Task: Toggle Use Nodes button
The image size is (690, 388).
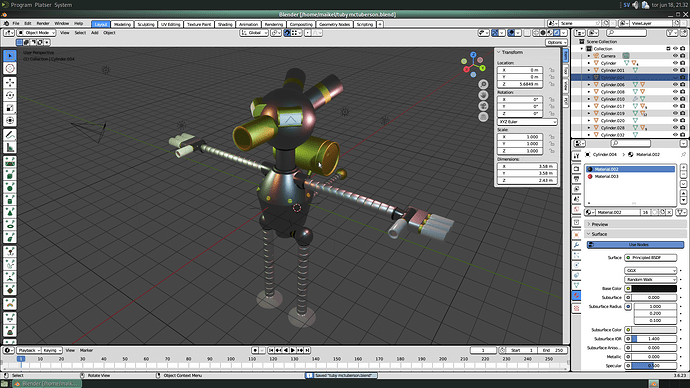Action: click(x=635, y=245)
